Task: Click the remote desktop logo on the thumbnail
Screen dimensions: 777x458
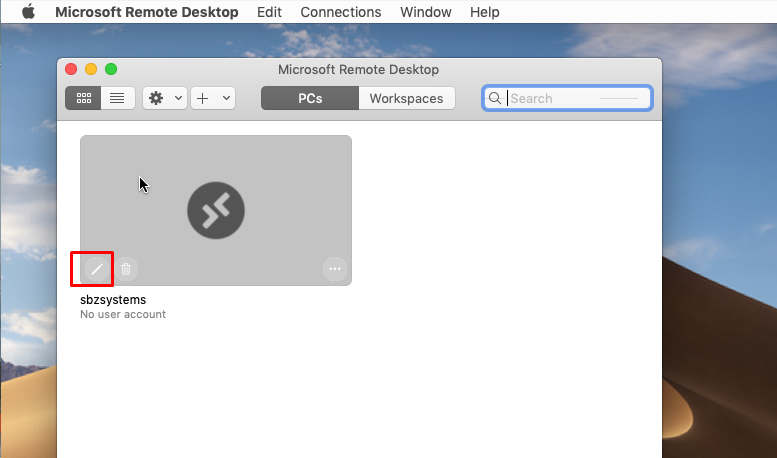Action: click(x=216, y=210)
